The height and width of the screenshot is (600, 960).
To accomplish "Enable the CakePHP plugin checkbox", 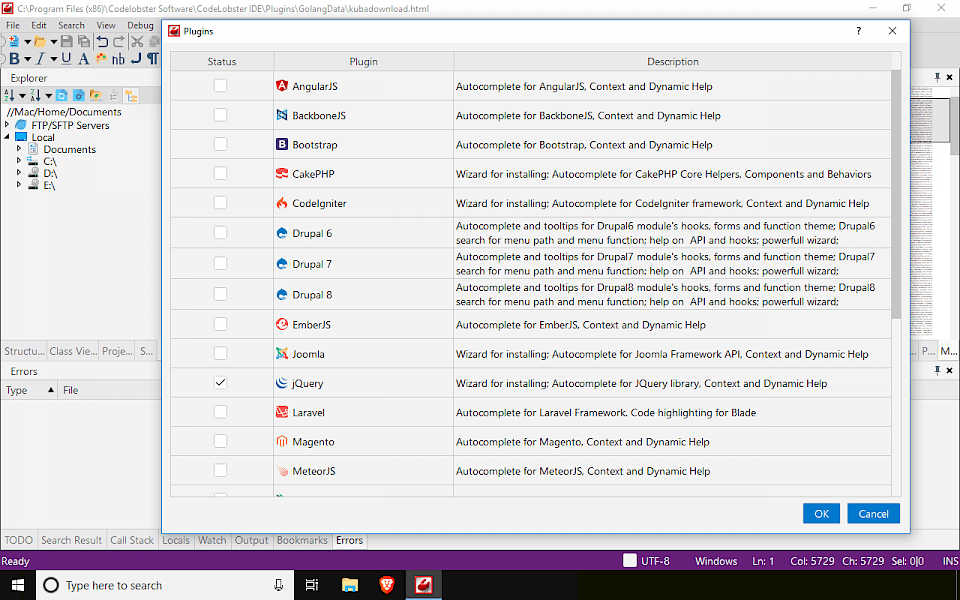I will tap(220, 173).
